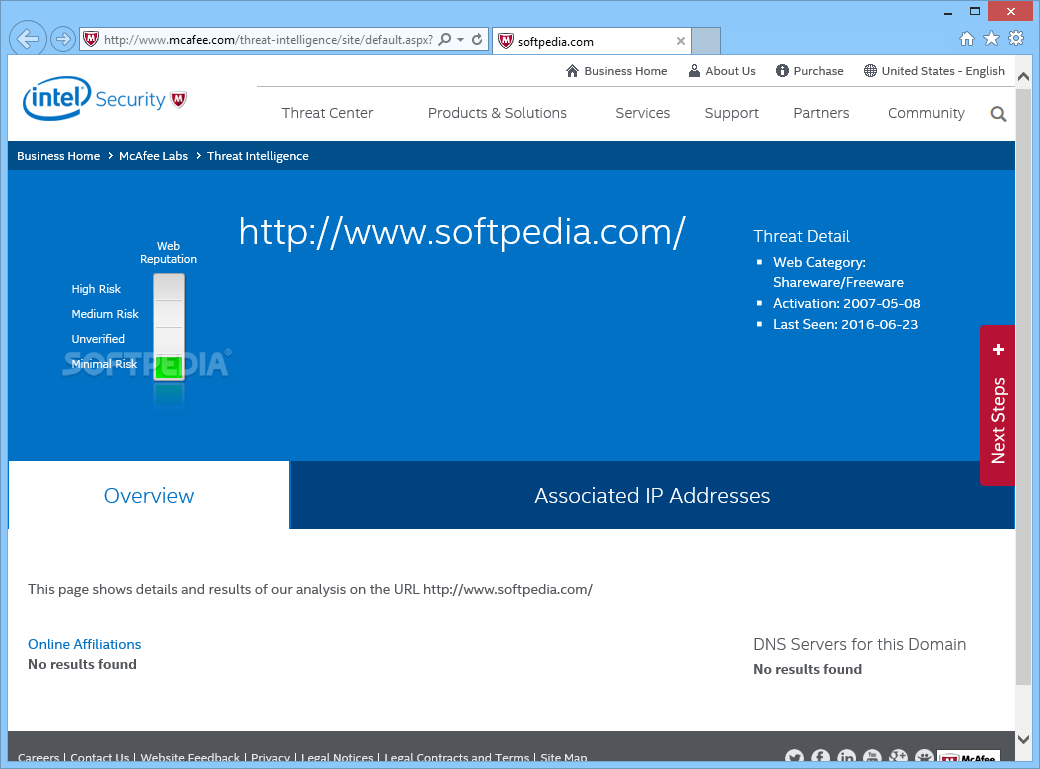Click the green Minimal Risk reputation indicator
Screen dimensions: 1040x769
click(168, 367)
